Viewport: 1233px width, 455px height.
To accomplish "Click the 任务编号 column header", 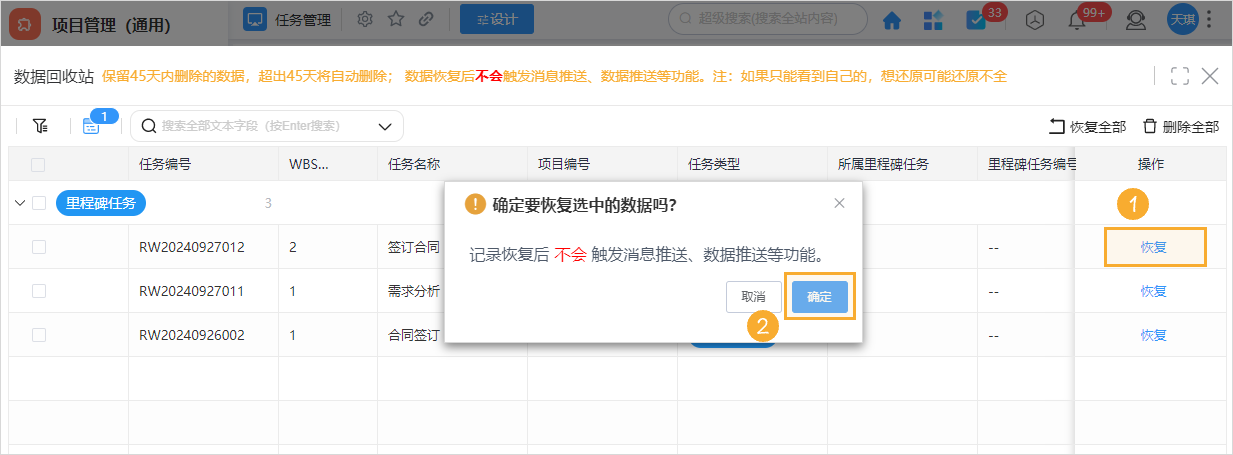I will tap(165, 164).
